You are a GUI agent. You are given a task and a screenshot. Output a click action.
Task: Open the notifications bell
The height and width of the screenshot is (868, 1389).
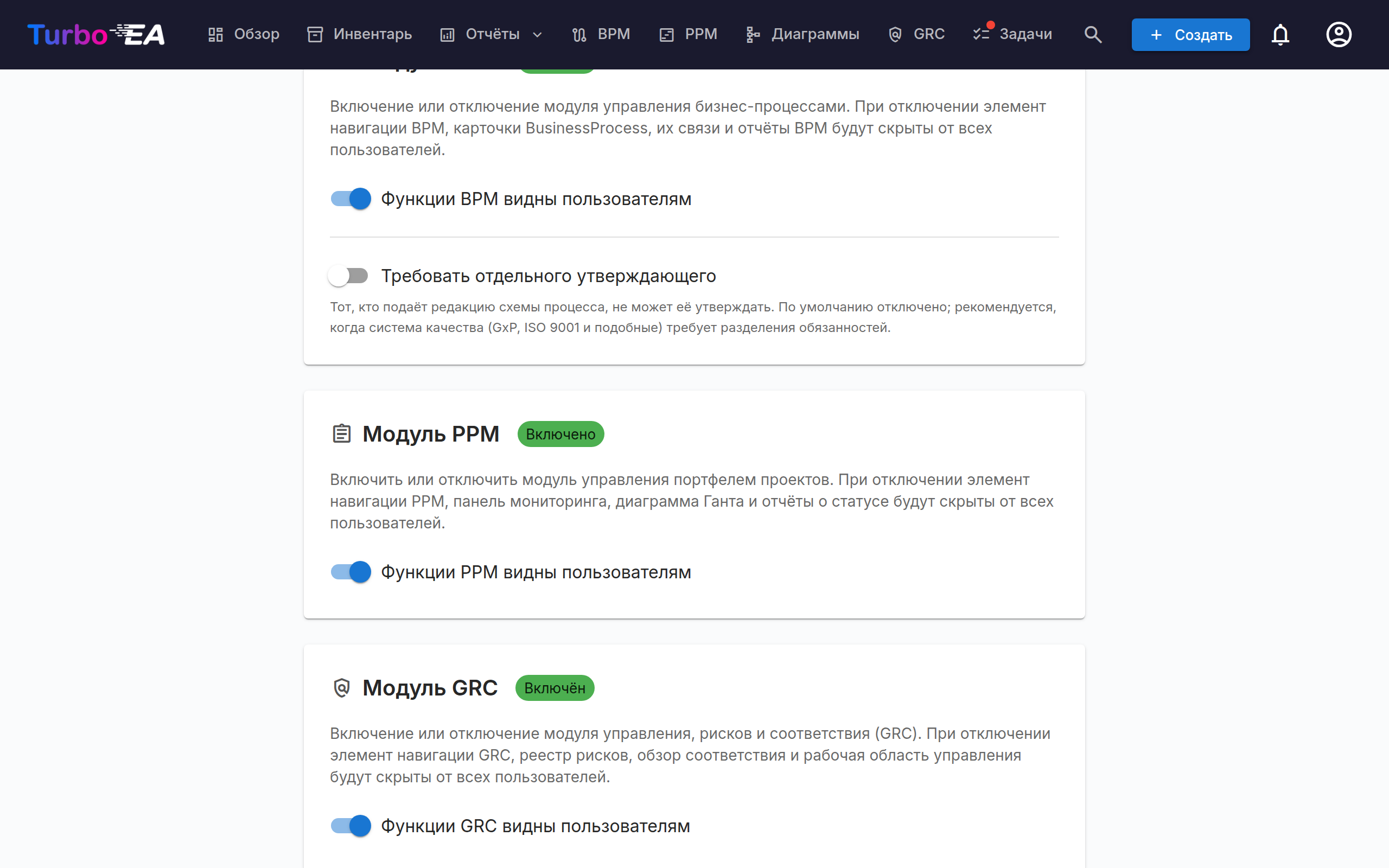(x=1280, y=34)
